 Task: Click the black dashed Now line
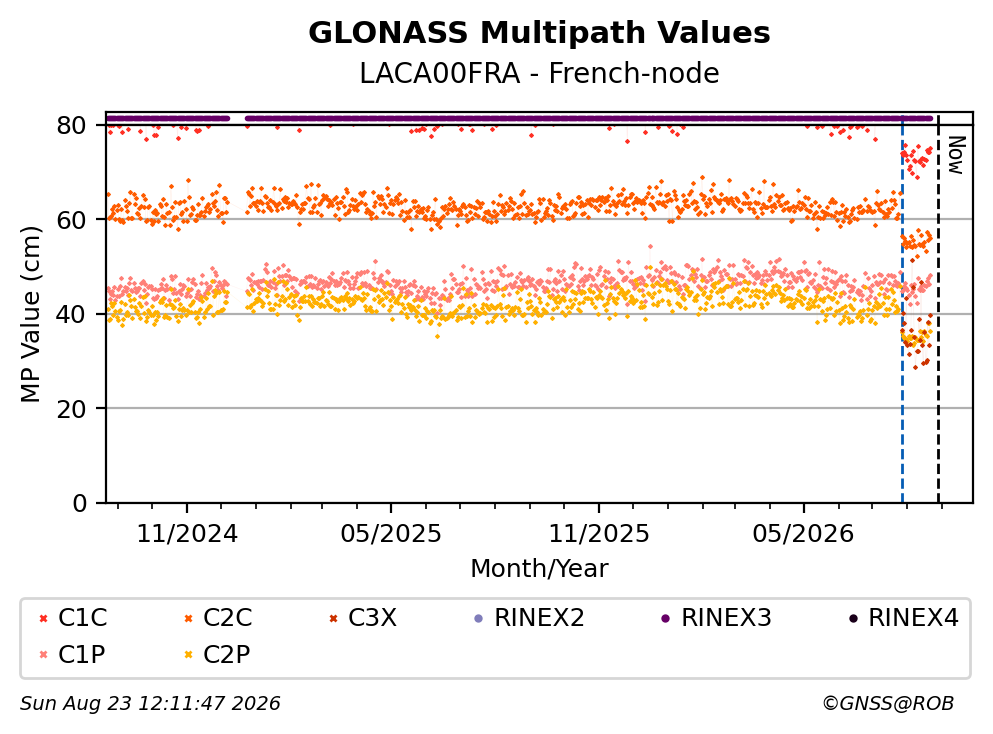938,310
